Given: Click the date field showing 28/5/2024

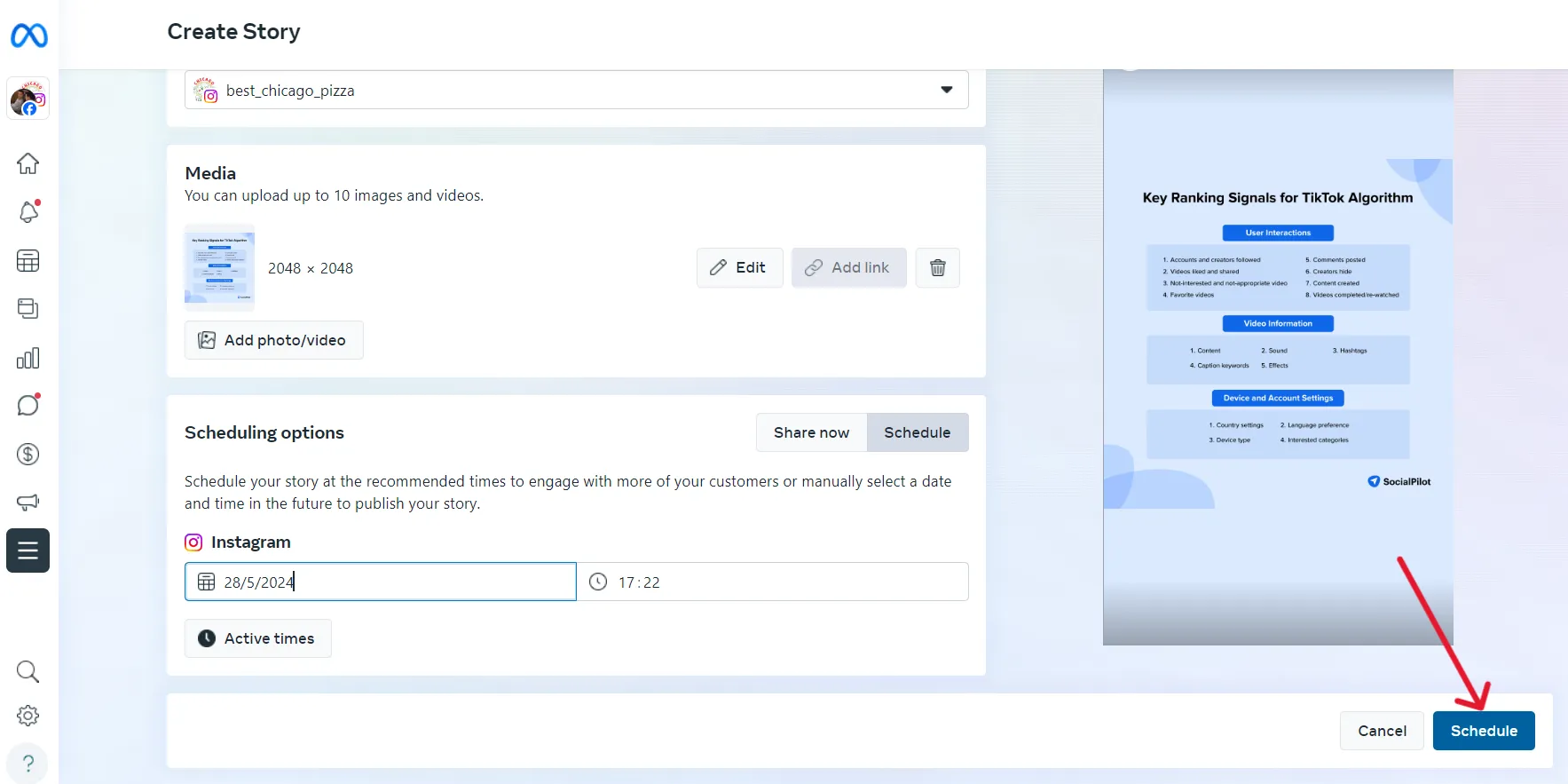Looking at the screenshot, I should (382, 582).
